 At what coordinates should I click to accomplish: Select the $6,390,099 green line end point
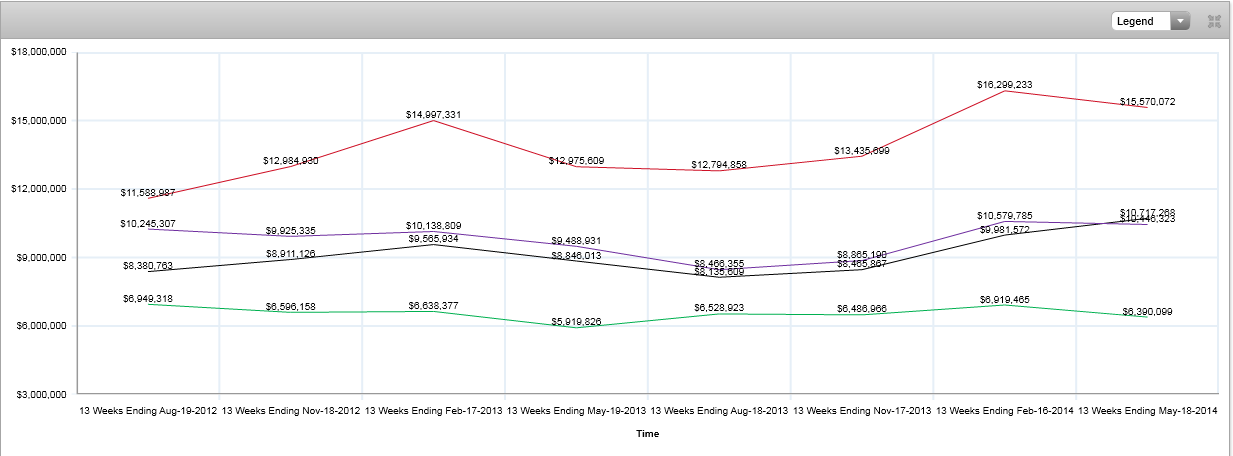1147,317
